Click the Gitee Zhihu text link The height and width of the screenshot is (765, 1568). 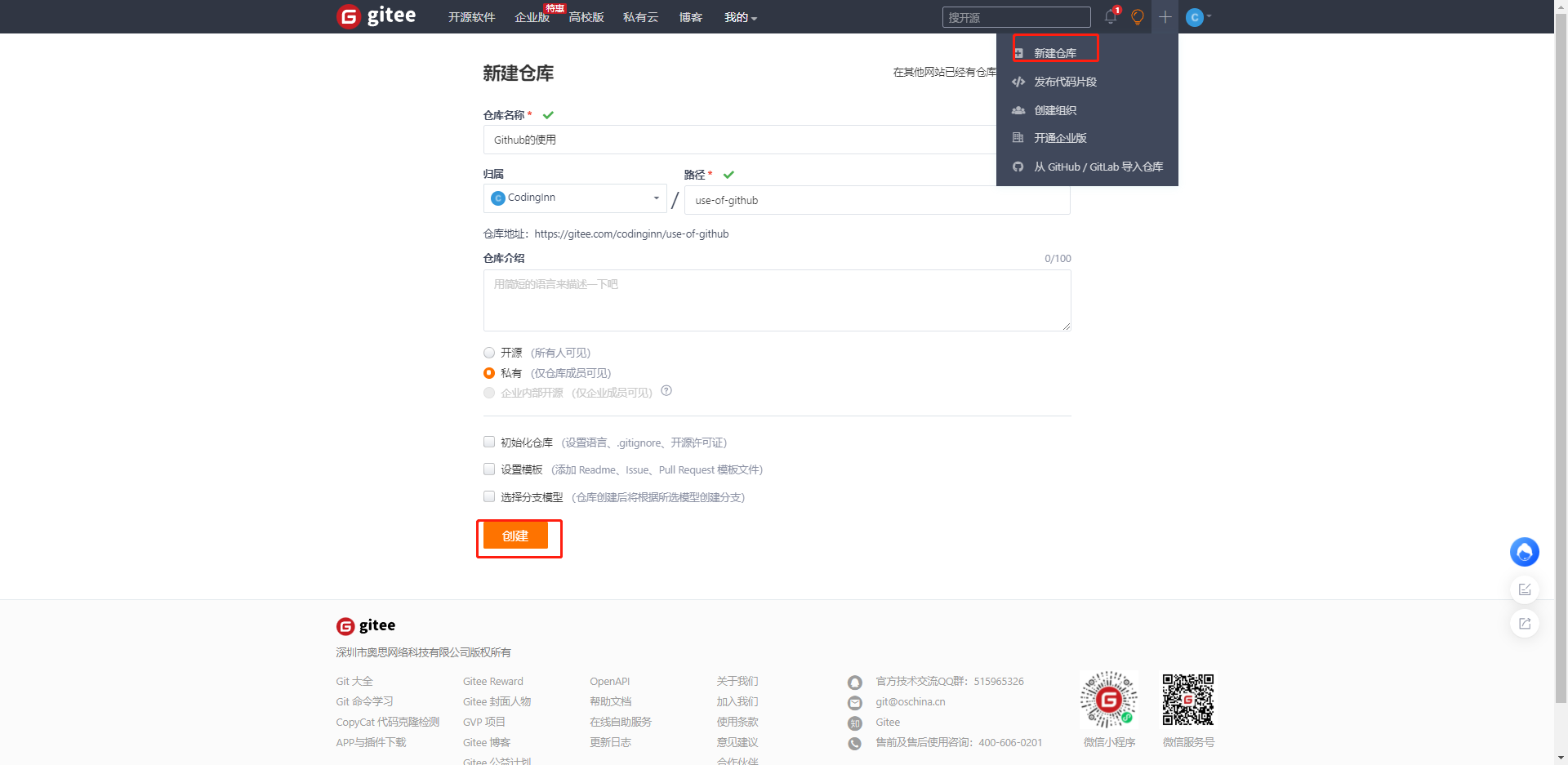pos(888,722)
